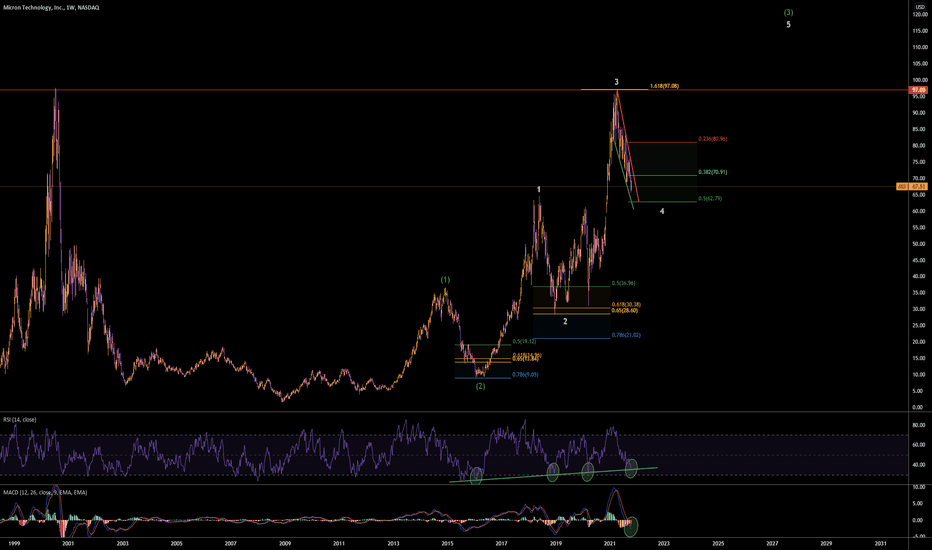
Task: Click the wave 1 label above the 2018 peak
Action: [x=539, y=190]
